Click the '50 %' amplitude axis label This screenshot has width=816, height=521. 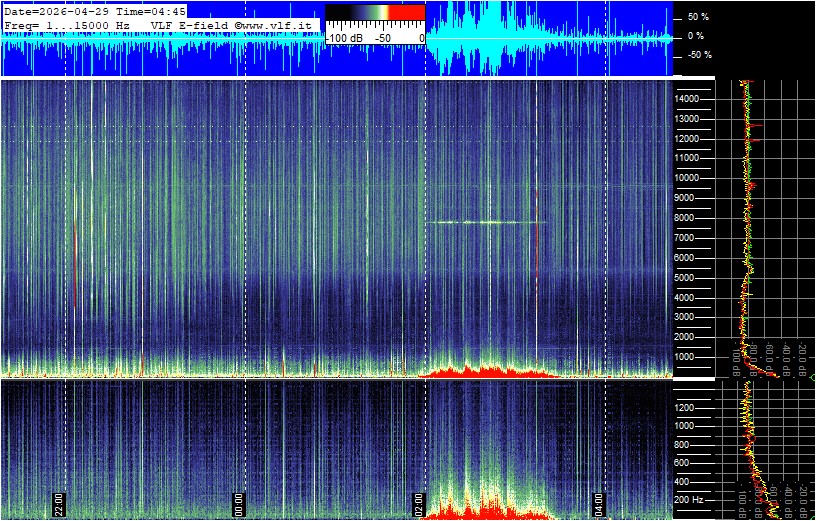coord(698,17)
